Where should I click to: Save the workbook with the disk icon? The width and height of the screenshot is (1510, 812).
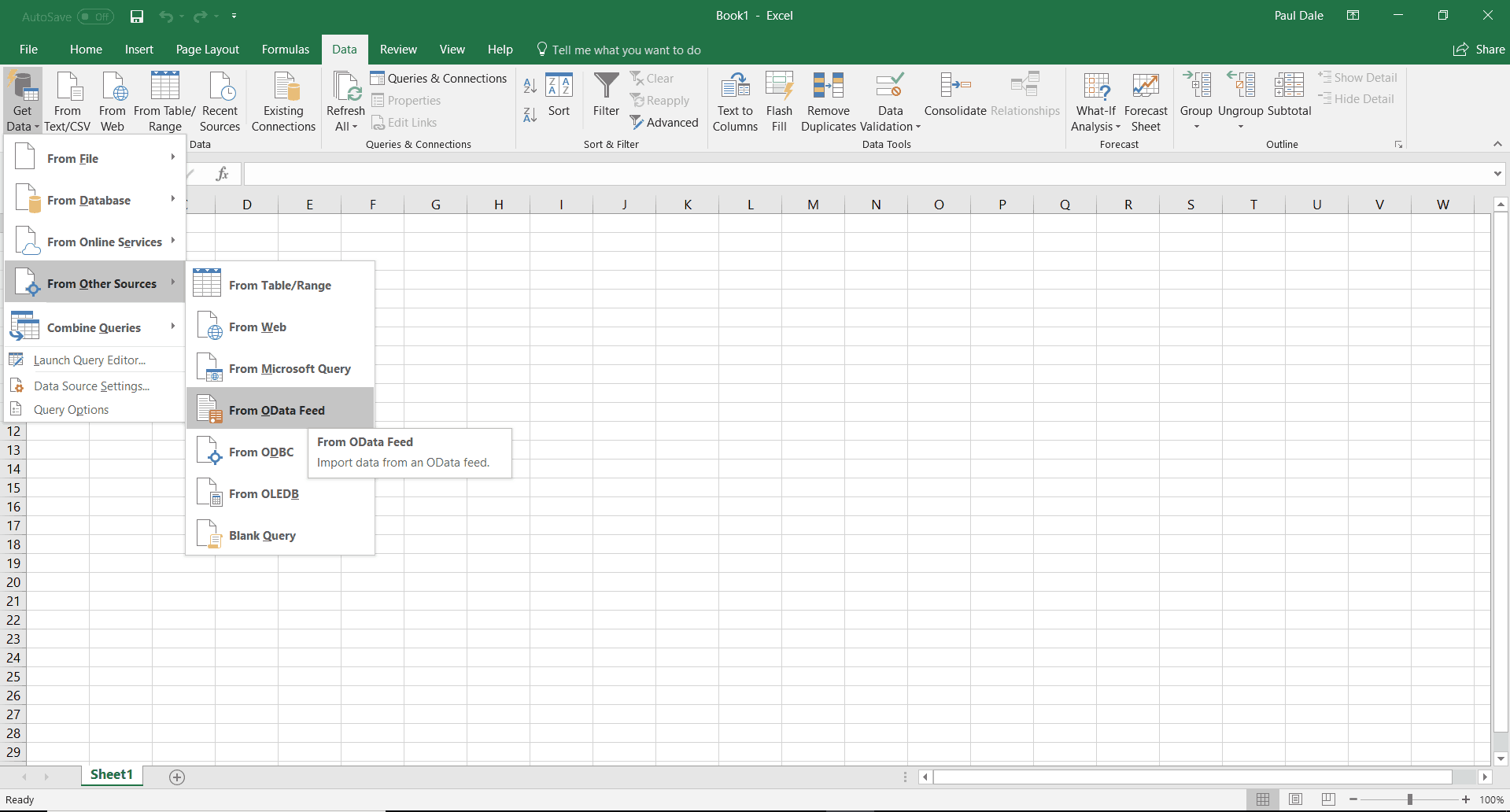(137, 16)
